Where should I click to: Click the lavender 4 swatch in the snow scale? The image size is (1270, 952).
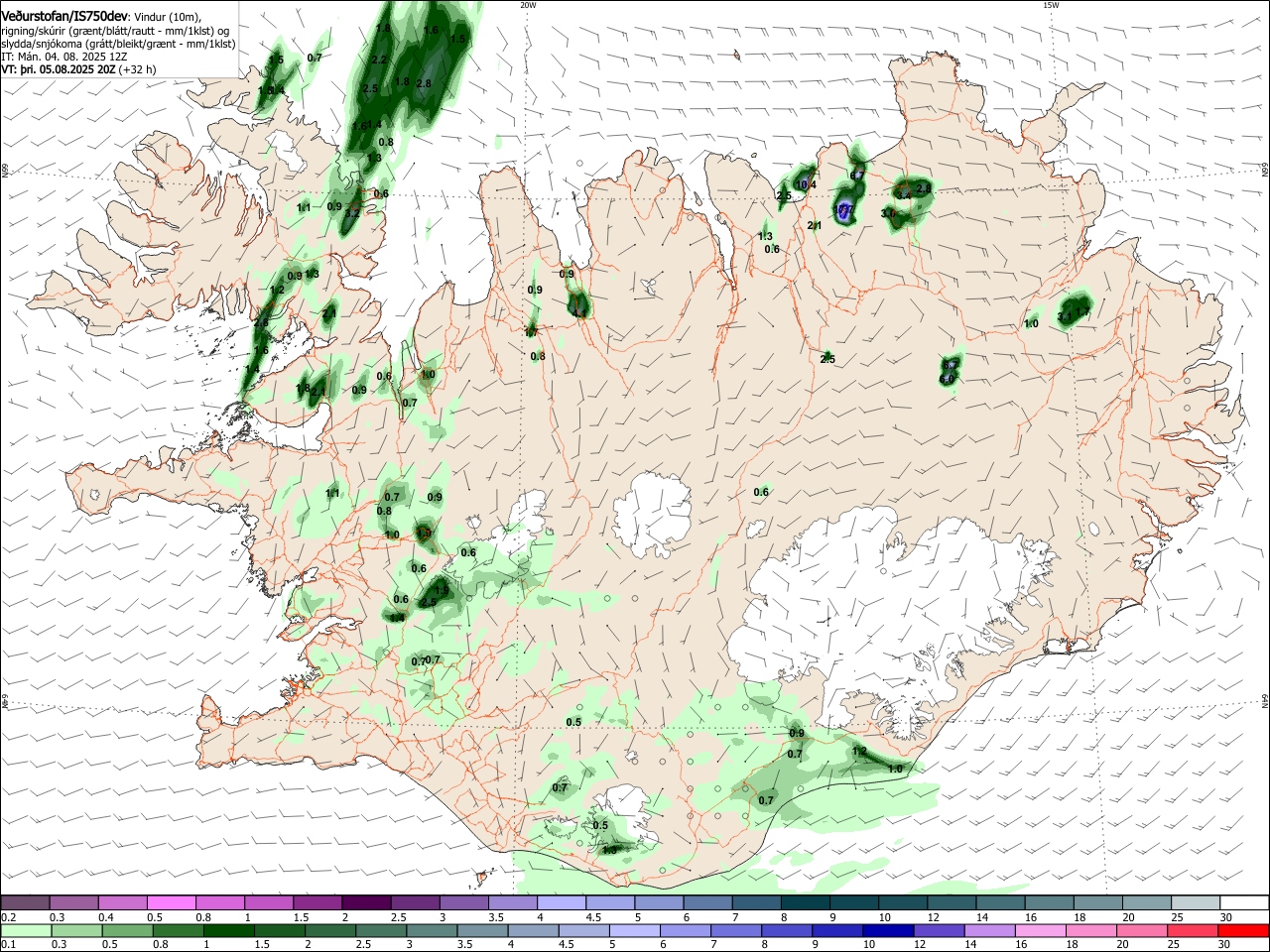(562, 902)
